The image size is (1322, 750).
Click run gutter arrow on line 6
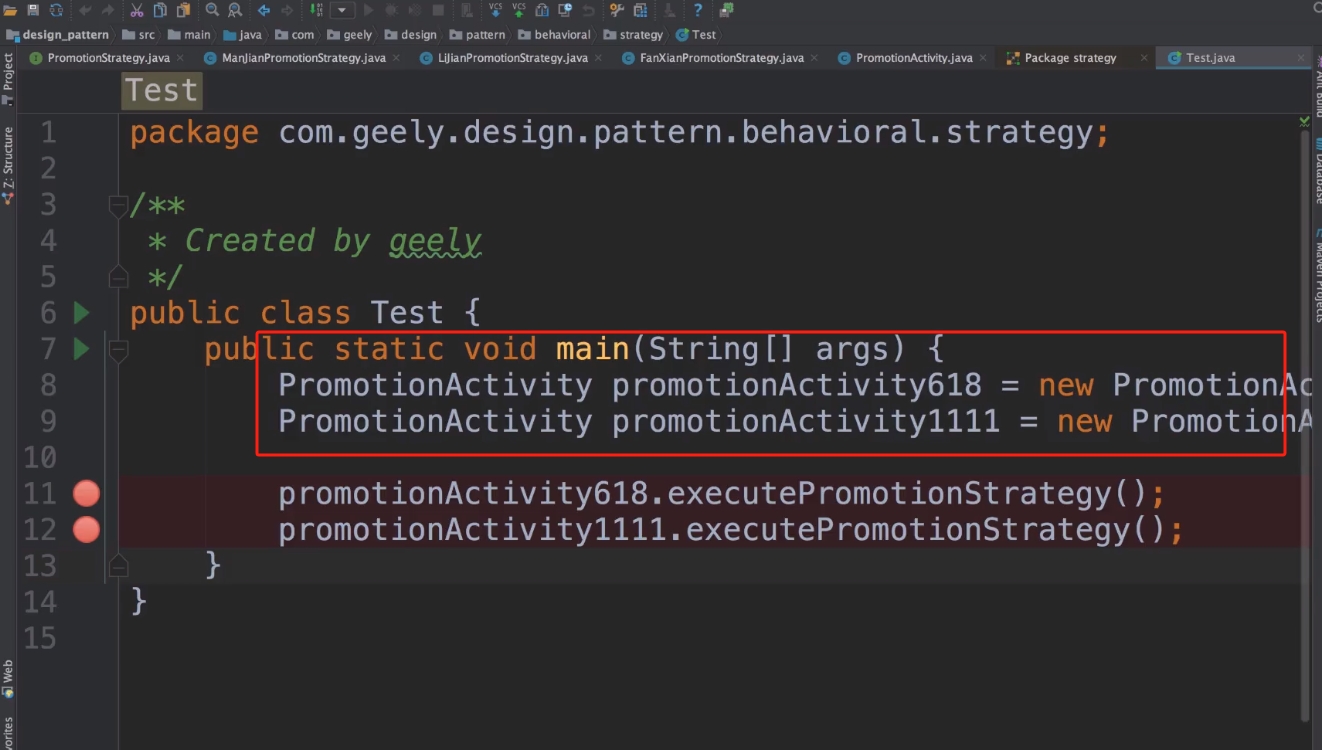coord(82,313)
